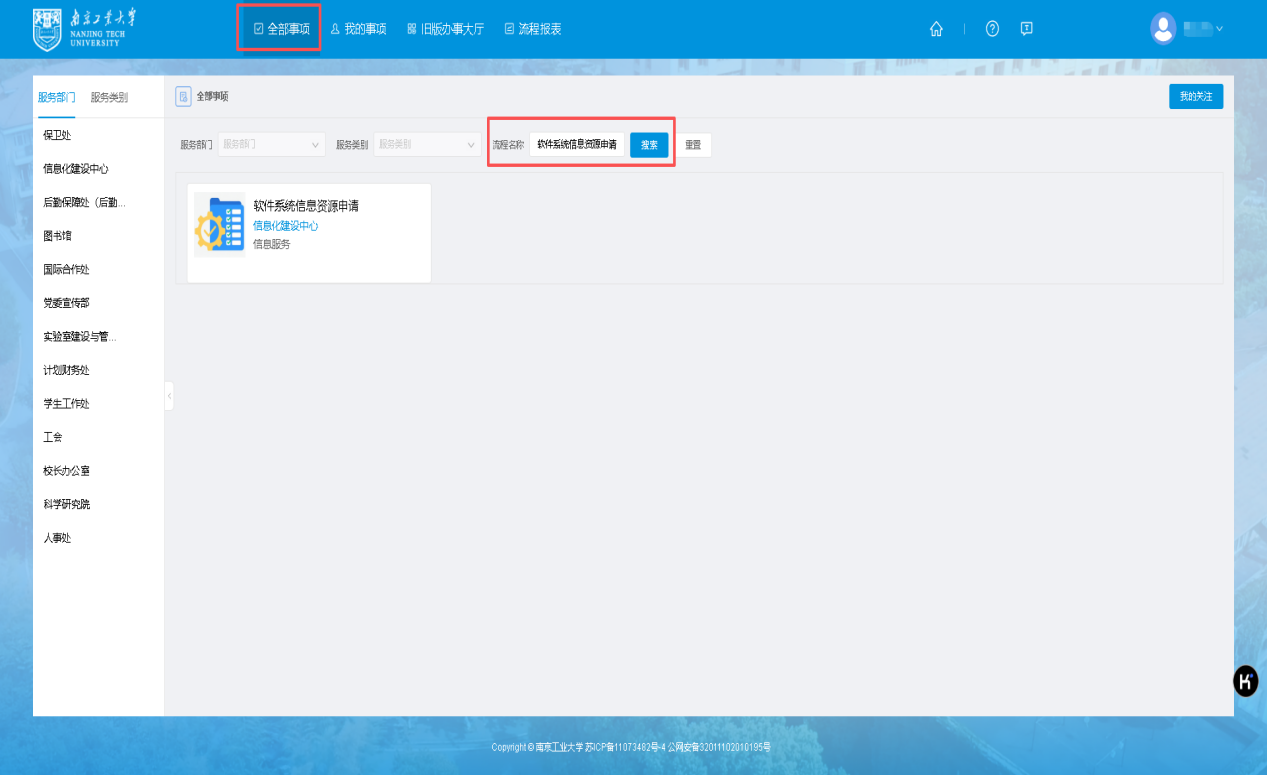Open the 流程报表 menu item

point(533,29)
